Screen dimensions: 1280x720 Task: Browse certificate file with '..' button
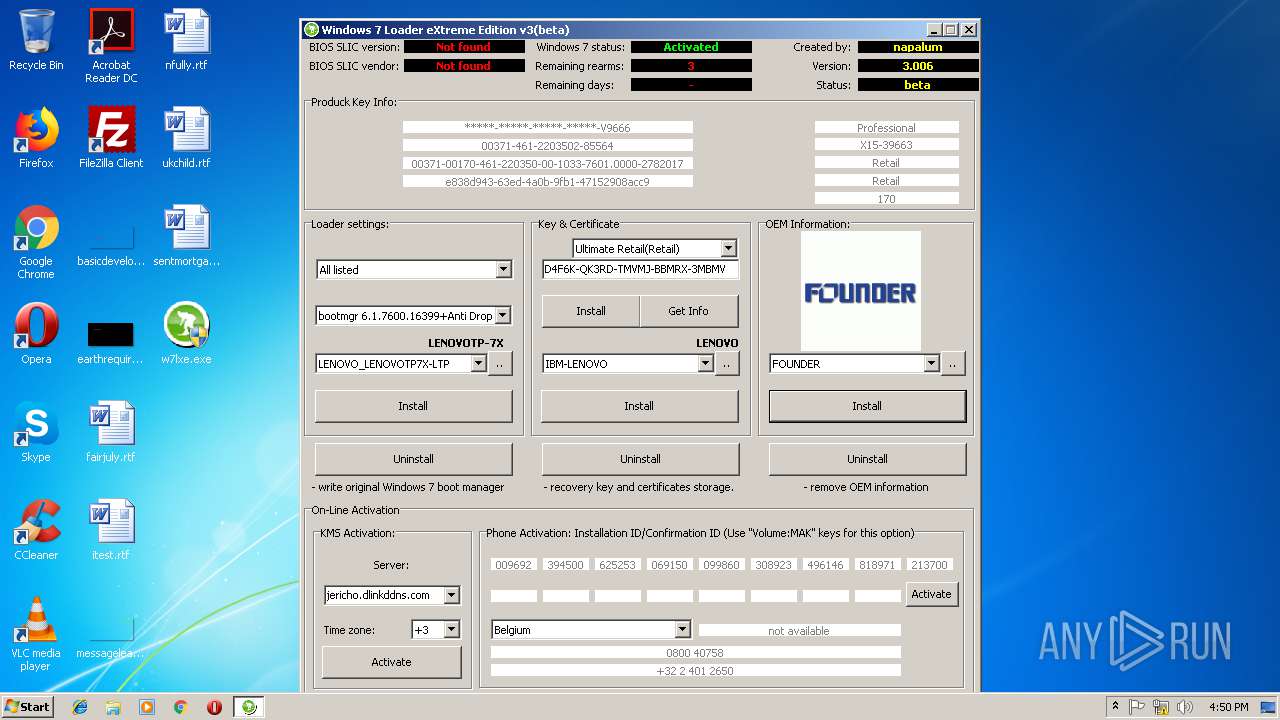(x=727, y=364)
